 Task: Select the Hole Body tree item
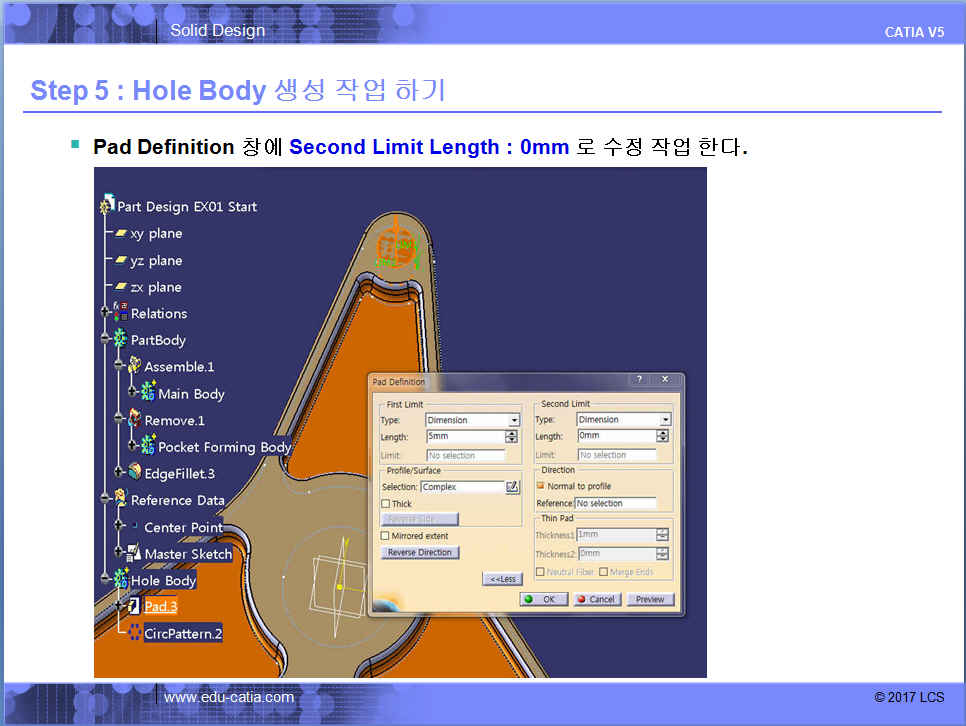point(163,580)
